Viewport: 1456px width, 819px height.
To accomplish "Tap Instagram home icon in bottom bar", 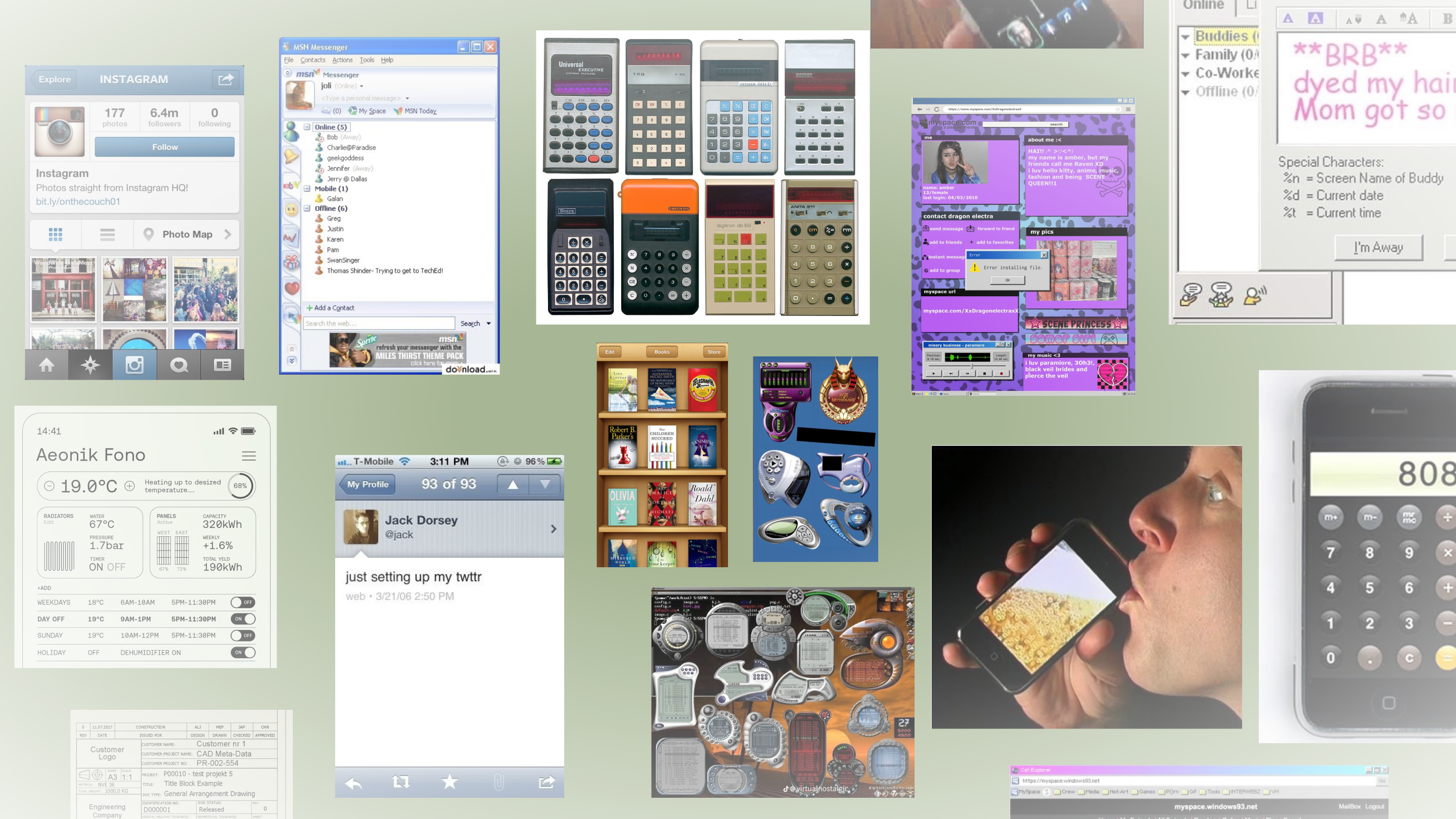I will 47,365.
